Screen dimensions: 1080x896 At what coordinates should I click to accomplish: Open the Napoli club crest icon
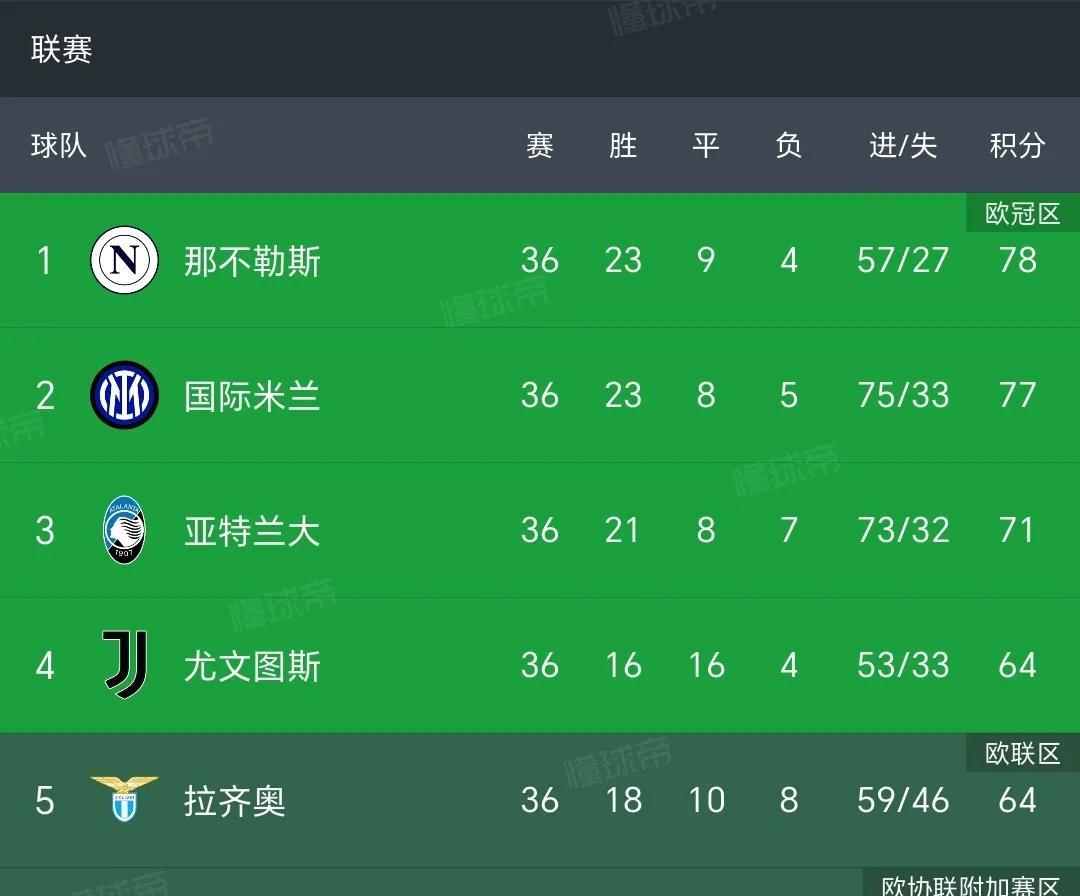click(125, 260)
